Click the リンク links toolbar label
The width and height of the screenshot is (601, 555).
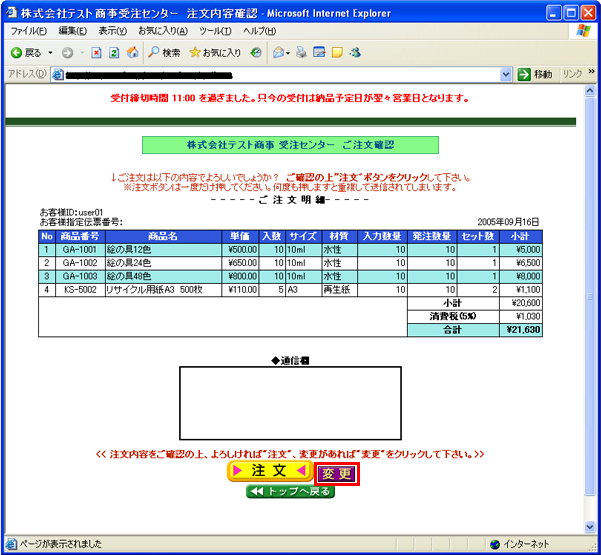pyautogui.click(x=572, y=74)
